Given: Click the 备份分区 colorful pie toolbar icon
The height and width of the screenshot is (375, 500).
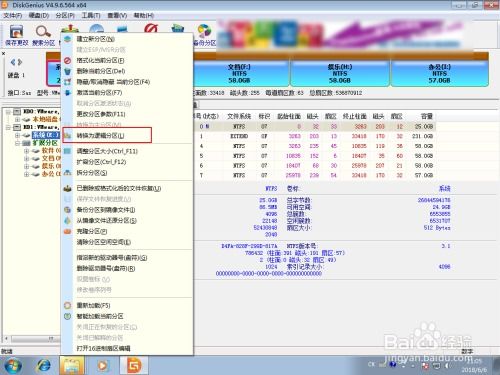Looking at the screenshot, I should pos(204,35).
